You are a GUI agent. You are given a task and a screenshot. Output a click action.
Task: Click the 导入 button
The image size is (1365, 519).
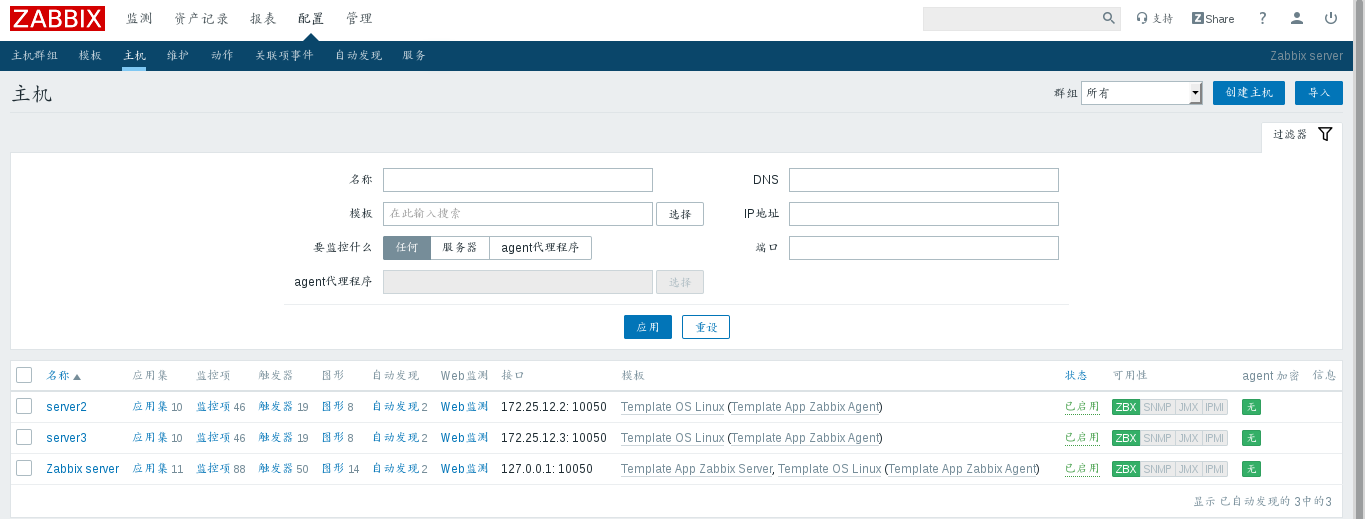point(1319,93)
